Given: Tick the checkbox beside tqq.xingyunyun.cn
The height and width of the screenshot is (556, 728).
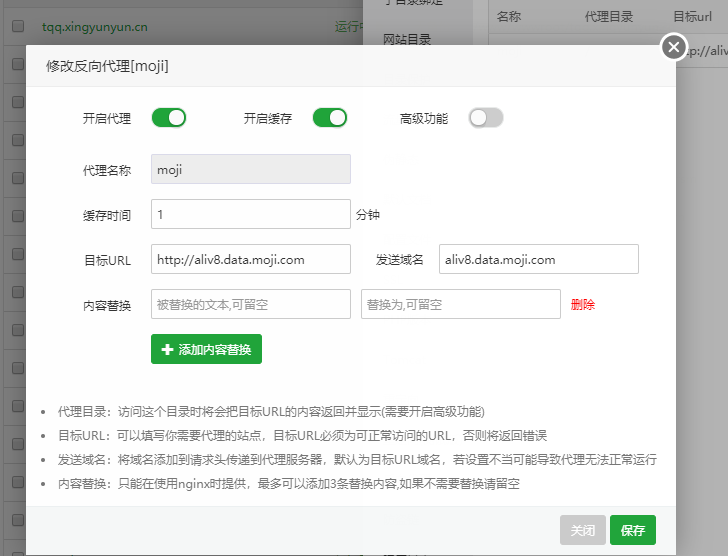Looking at the screenshot, I should (x=18, y=27).
